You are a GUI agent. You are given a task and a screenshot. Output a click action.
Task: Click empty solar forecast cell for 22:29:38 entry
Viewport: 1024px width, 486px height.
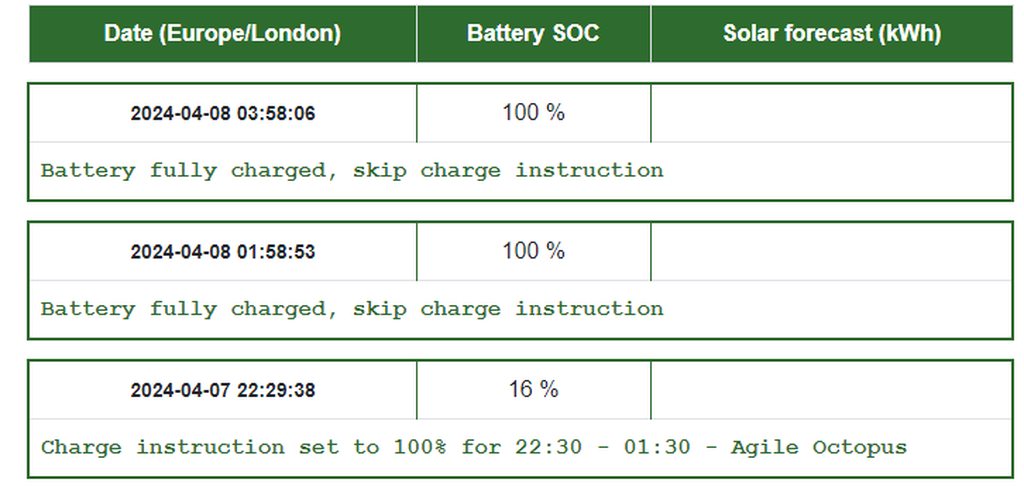[831, 390]
